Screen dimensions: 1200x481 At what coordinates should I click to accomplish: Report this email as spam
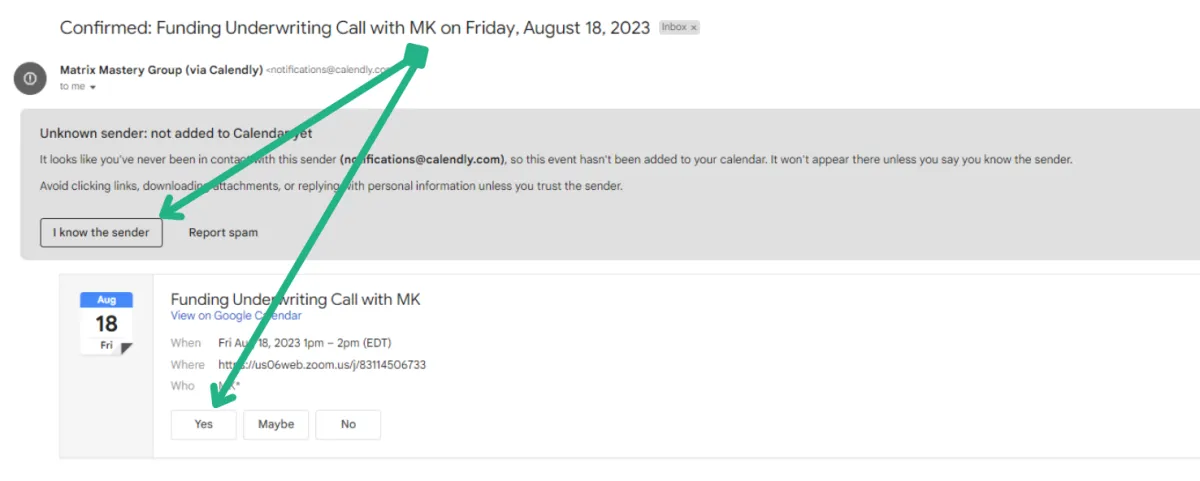pyautogui.click(x=223, y=232)
